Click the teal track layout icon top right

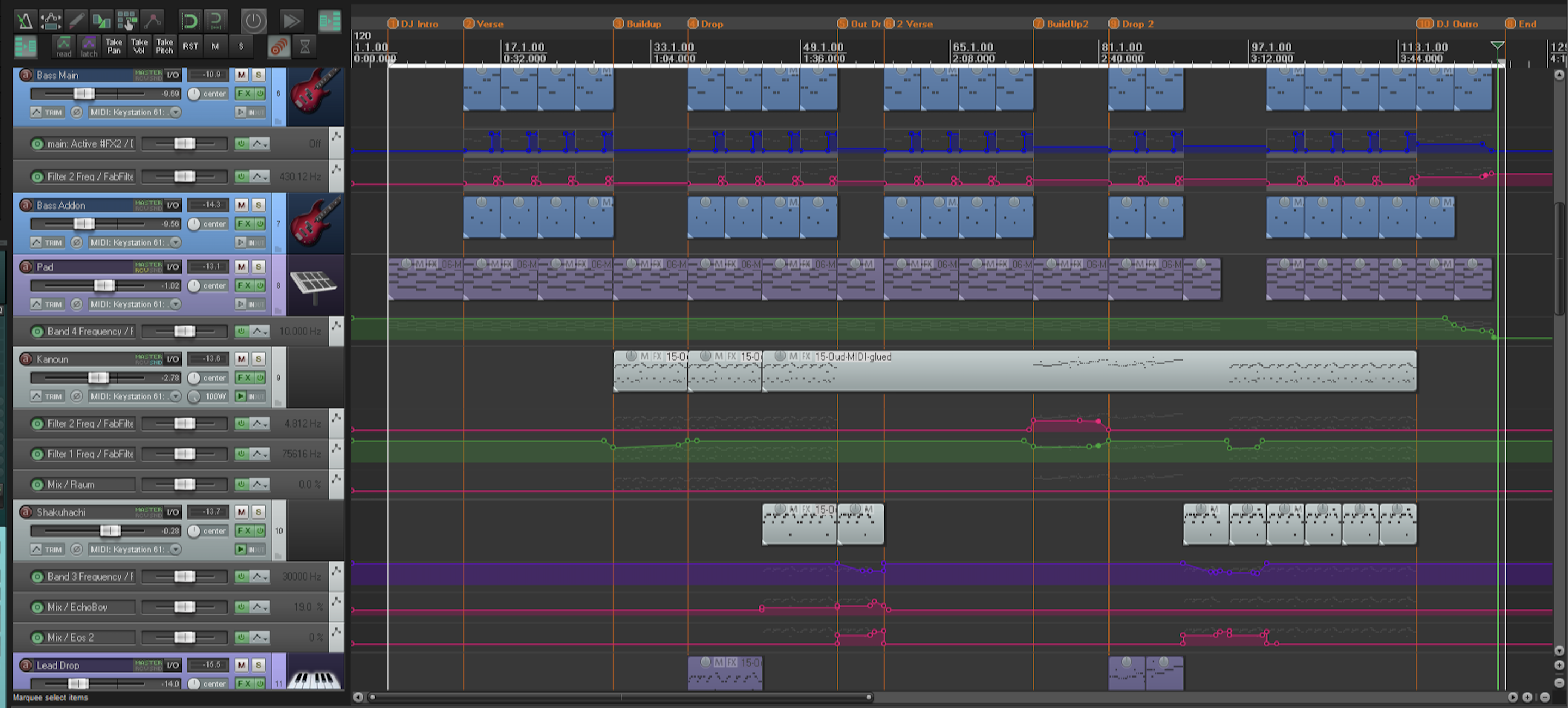[330, 21]
